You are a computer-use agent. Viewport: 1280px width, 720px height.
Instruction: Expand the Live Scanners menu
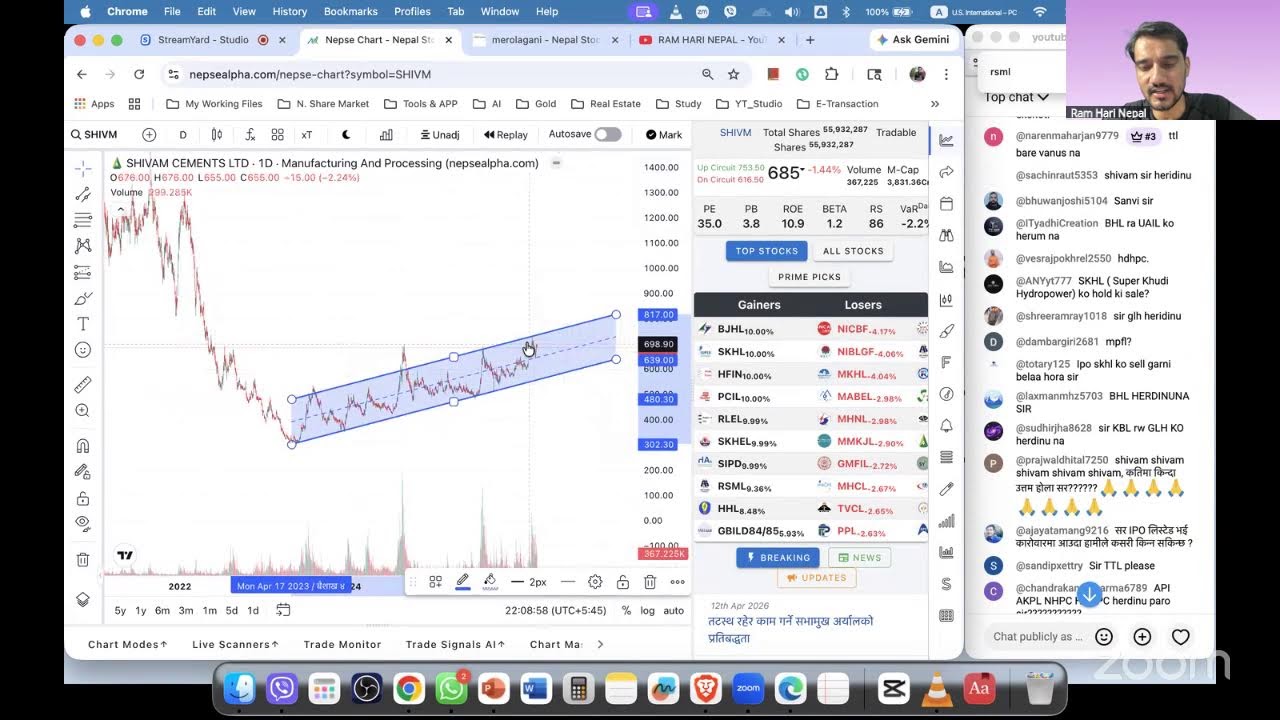(x=235, y=644)
